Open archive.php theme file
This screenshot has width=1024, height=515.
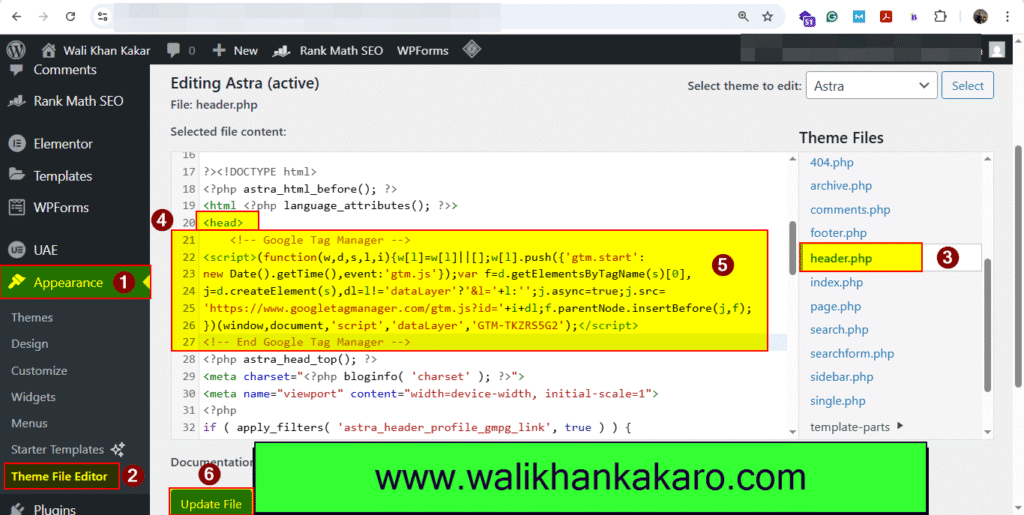840,185
